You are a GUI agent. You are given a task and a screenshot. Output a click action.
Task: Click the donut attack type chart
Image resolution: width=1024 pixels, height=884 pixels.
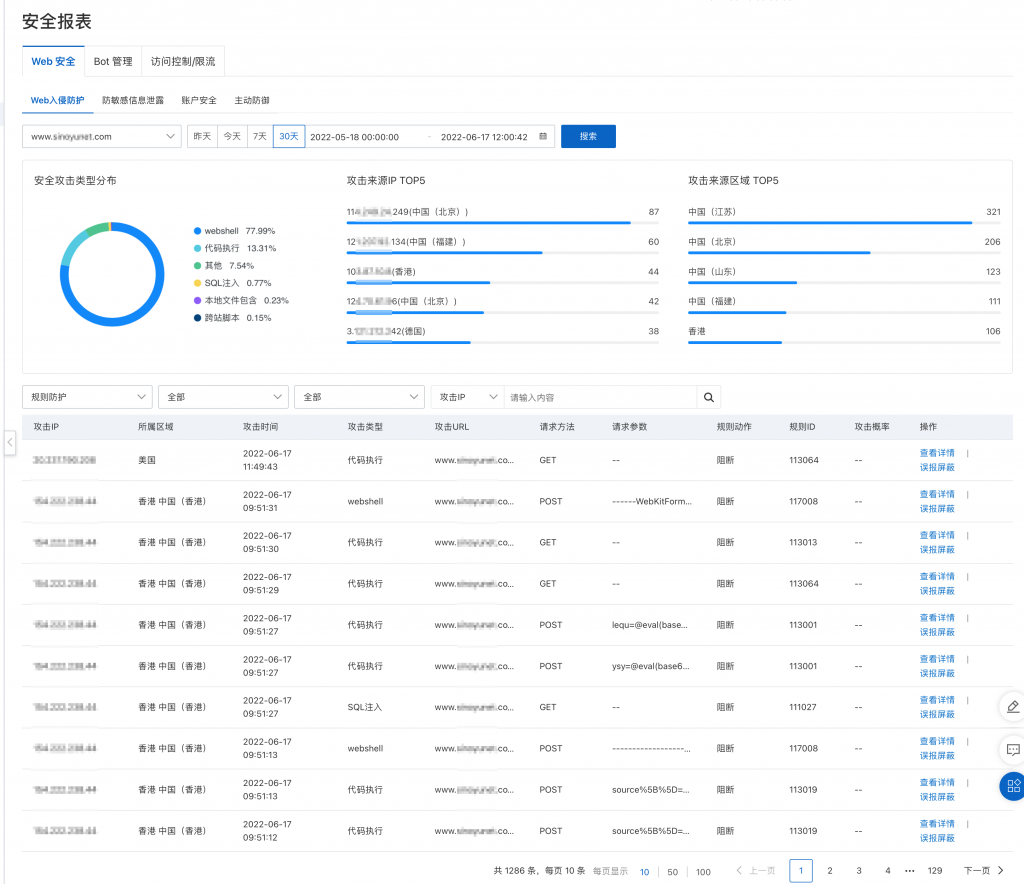112,274
